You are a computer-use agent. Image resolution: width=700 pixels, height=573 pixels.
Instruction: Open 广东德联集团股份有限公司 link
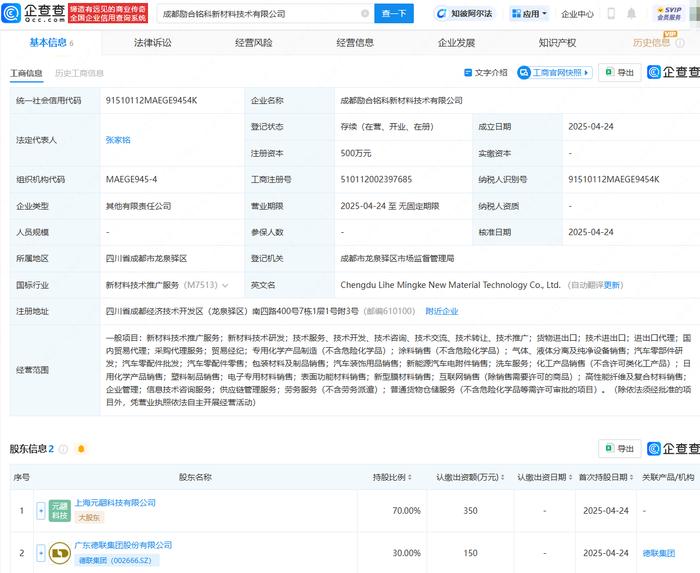[123, 545]
